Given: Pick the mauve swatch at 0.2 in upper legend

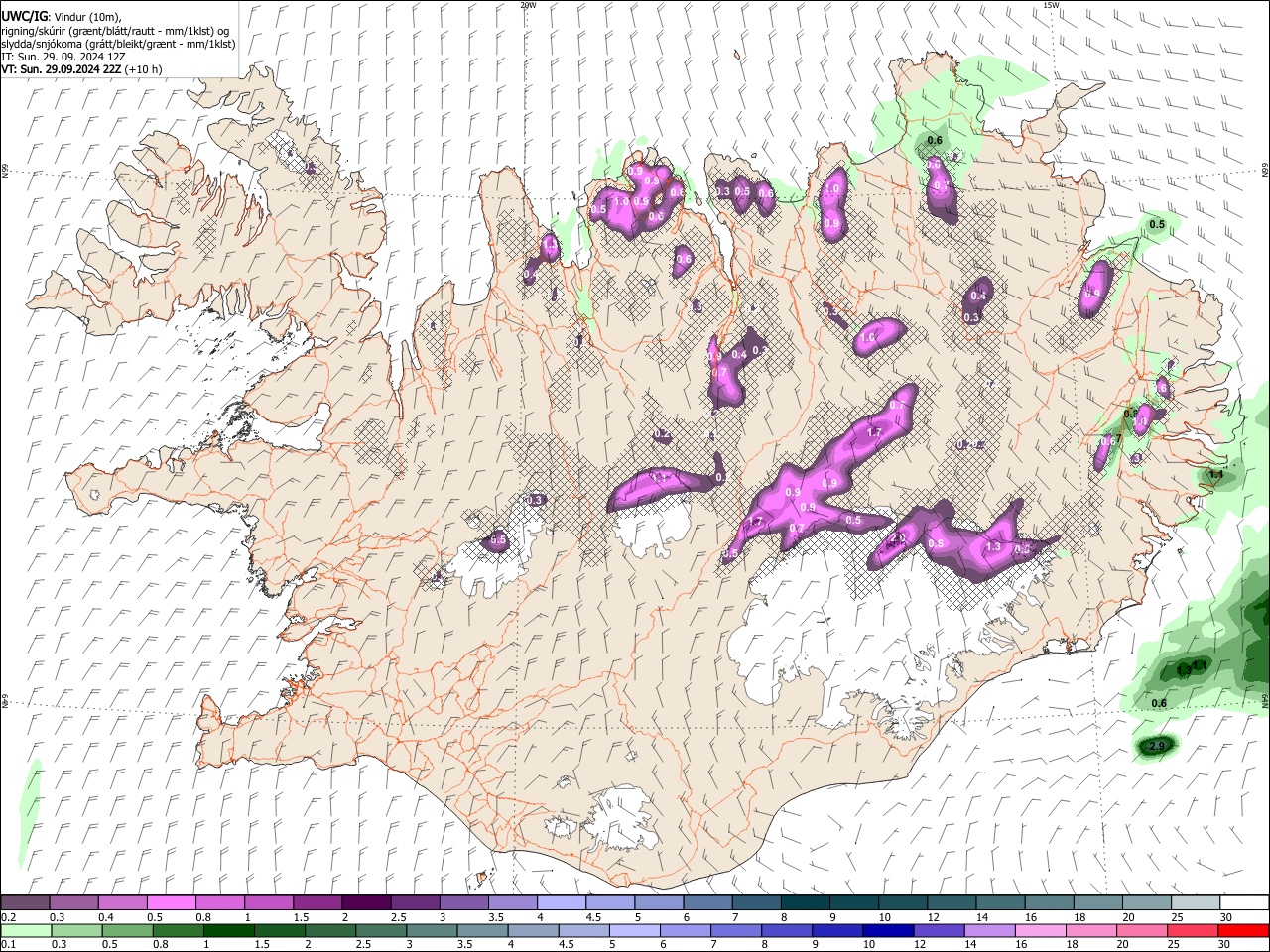Looking at the screenshot, I should pos(25,903).
